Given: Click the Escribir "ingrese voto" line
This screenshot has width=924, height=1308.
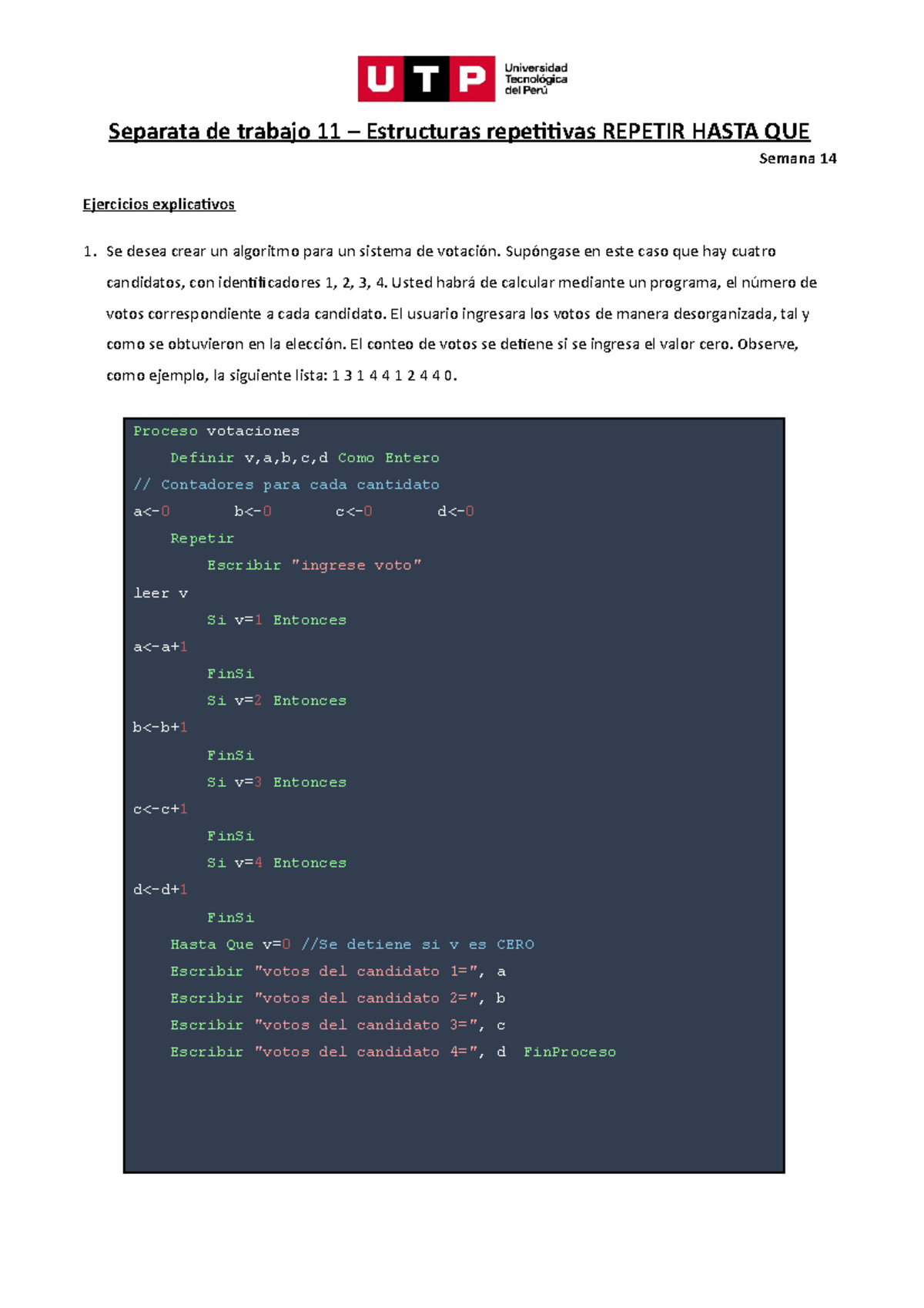Looking at the screenshot, I should coord(314,565).
